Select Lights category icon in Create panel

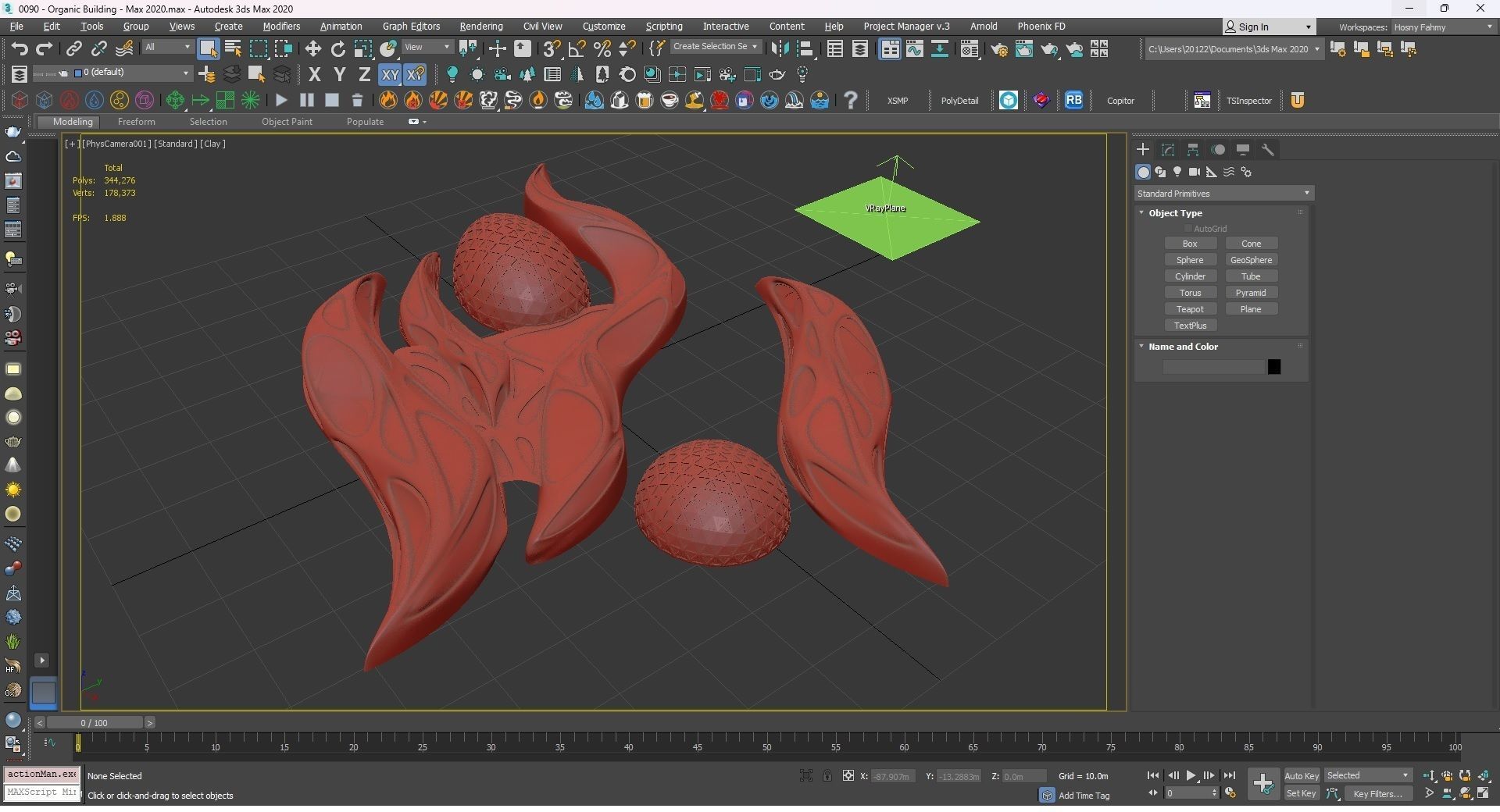click(x=1177, y=172)
